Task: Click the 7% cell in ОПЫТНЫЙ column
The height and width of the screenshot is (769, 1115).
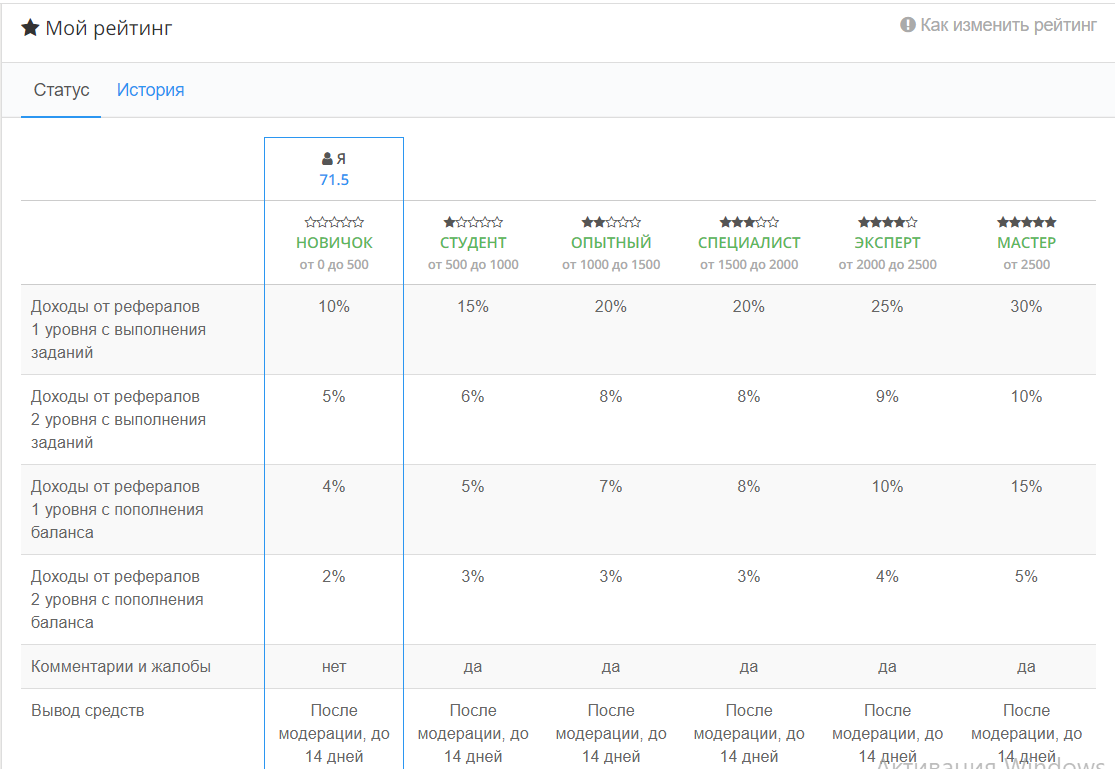Action: point(611,487)
